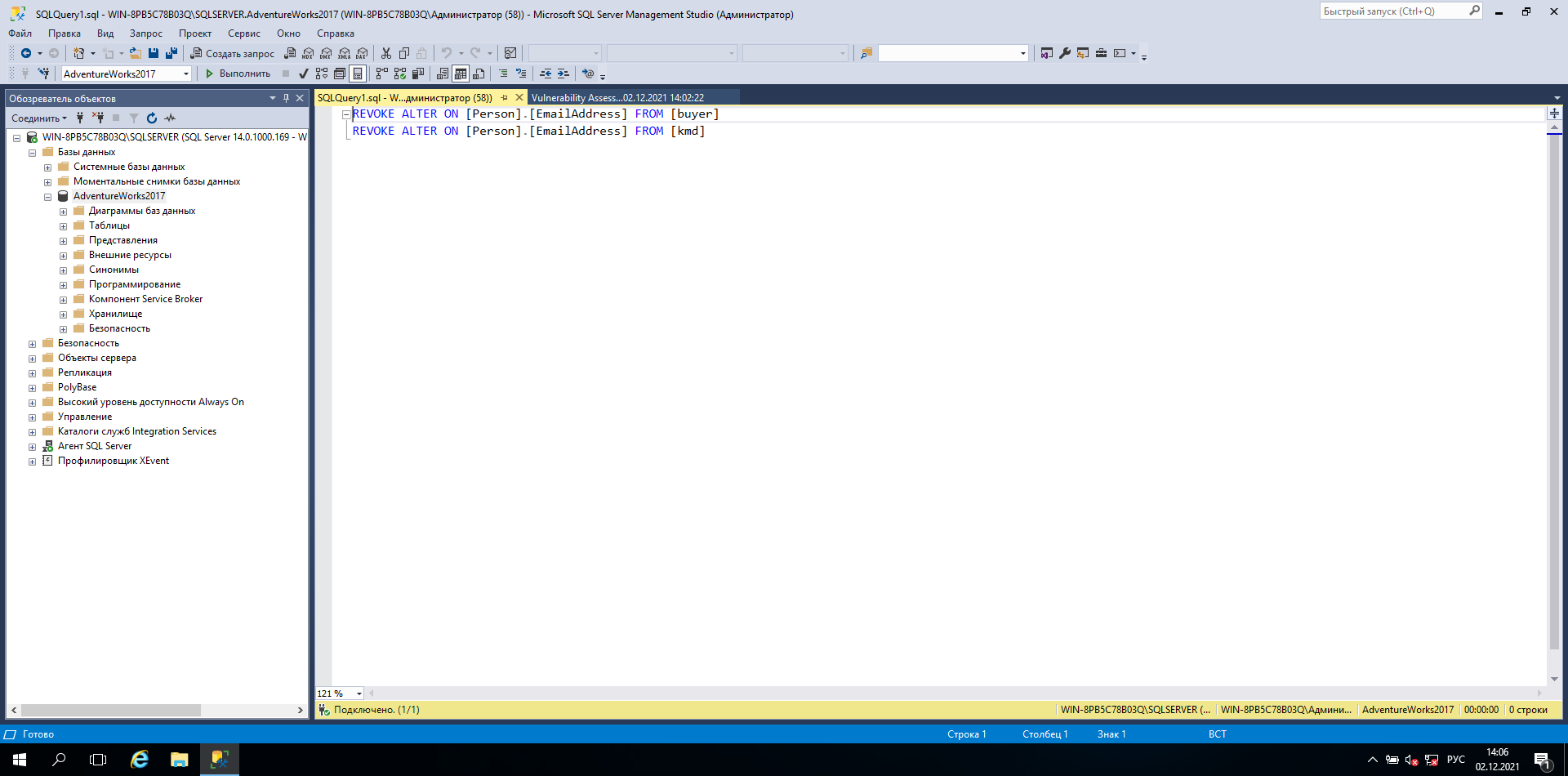Collapse the AdventureWorks2017 database node
Image resolution: width=1568 pixels, height=776 pixels.
tap(47, 197)
